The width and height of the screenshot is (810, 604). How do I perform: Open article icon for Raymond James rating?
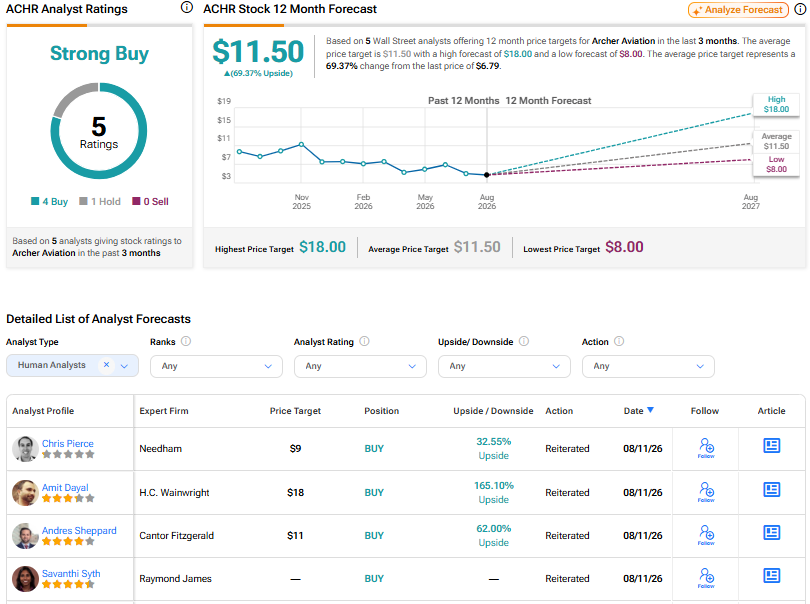[771, 575]
